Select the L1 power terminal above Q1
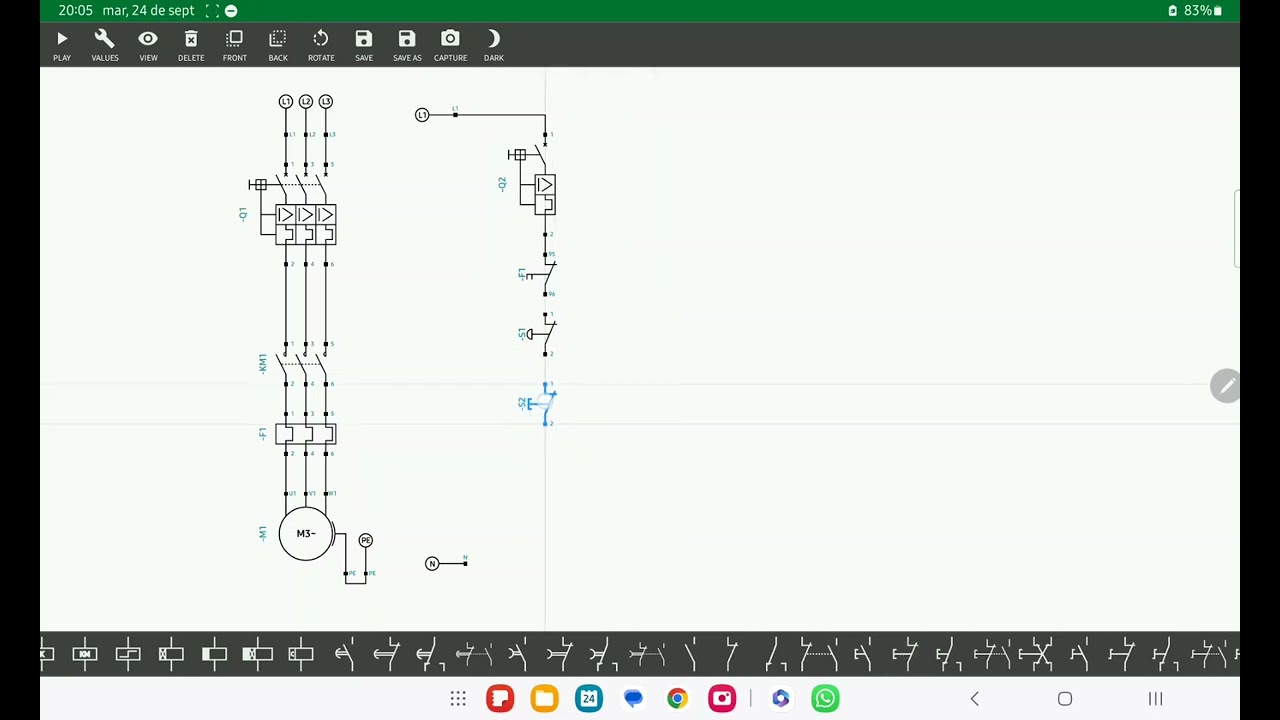The width and height of the screenshot is (1280, 720). (286, 101)
